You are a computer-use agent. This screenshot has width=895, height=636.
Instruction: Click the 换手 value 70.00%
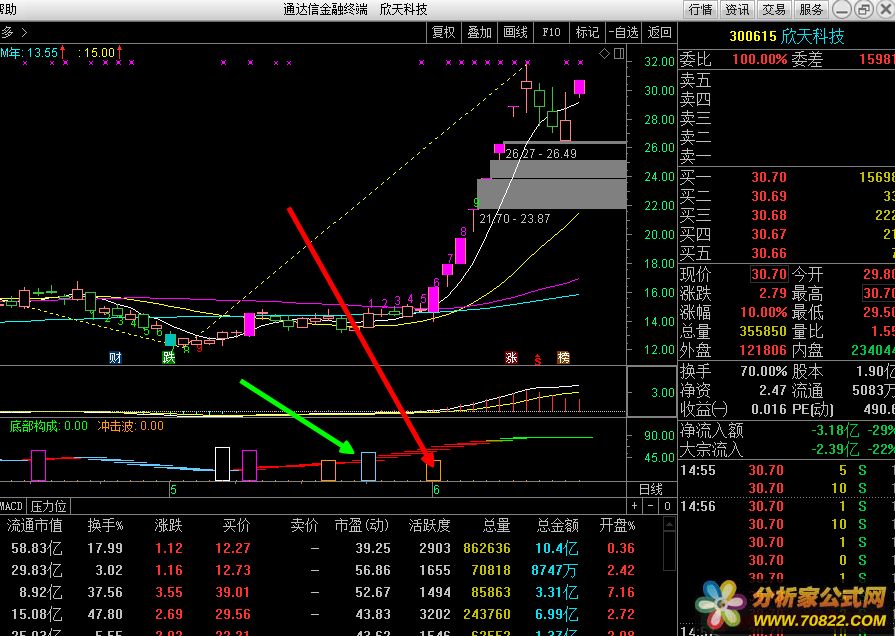coord(764,372)
